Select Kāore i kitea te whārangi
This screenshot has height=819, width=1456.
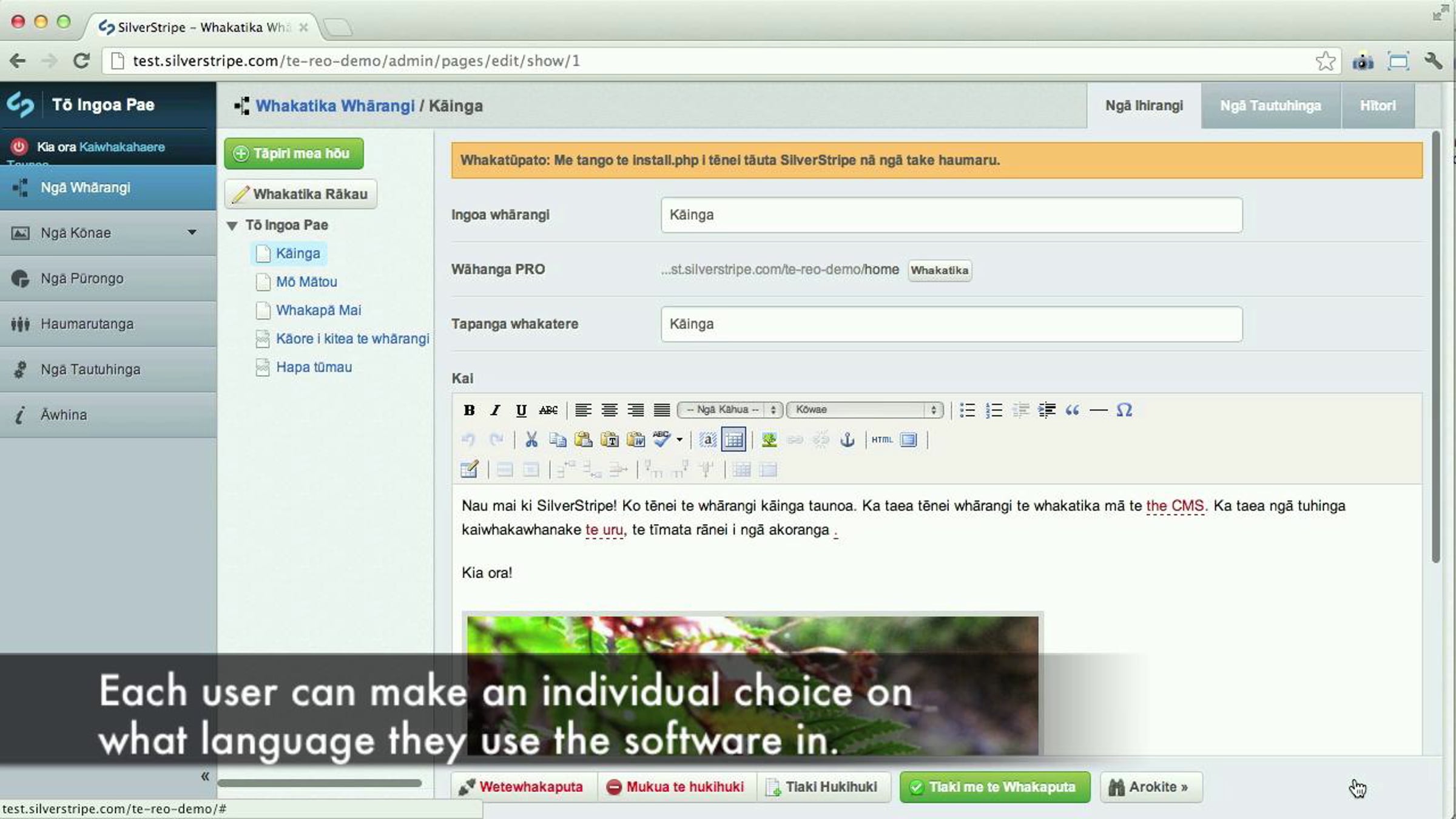click(x=352, y=339)
